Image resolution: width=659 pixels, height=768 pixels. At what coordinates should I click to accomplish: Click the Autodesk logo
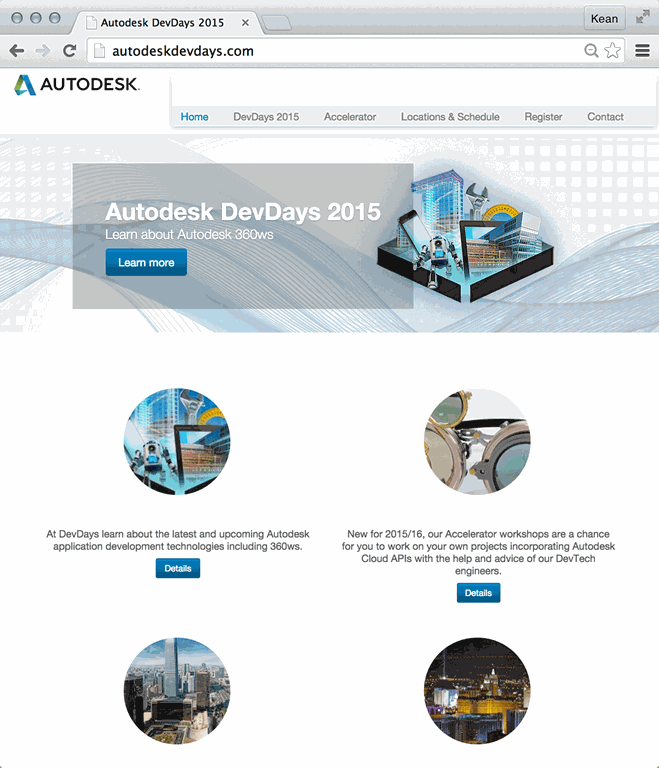(x=77, y=86)
